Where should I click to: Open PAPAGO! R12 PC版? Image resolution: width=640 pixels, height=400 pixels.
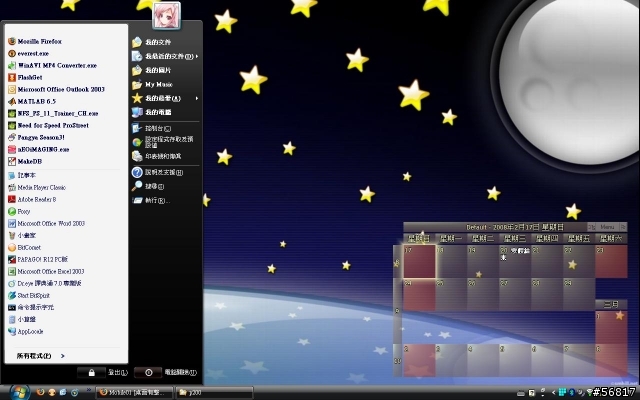38,259
